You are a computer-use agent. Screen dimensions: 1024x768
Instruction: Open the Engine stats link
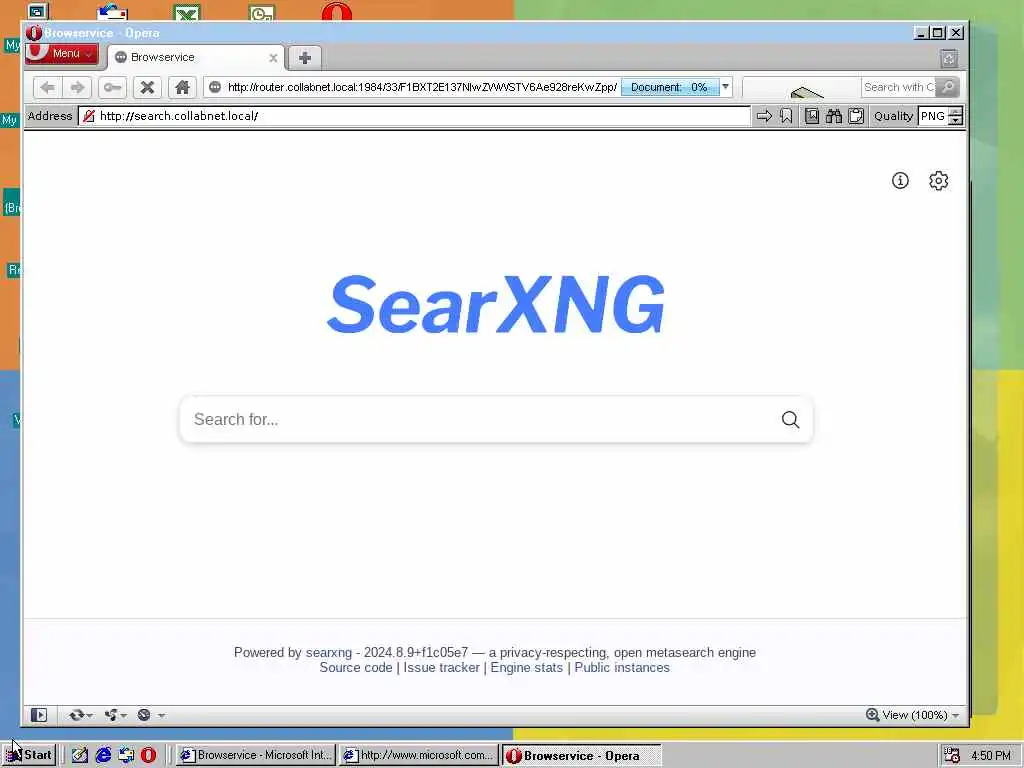click(526, 667)
